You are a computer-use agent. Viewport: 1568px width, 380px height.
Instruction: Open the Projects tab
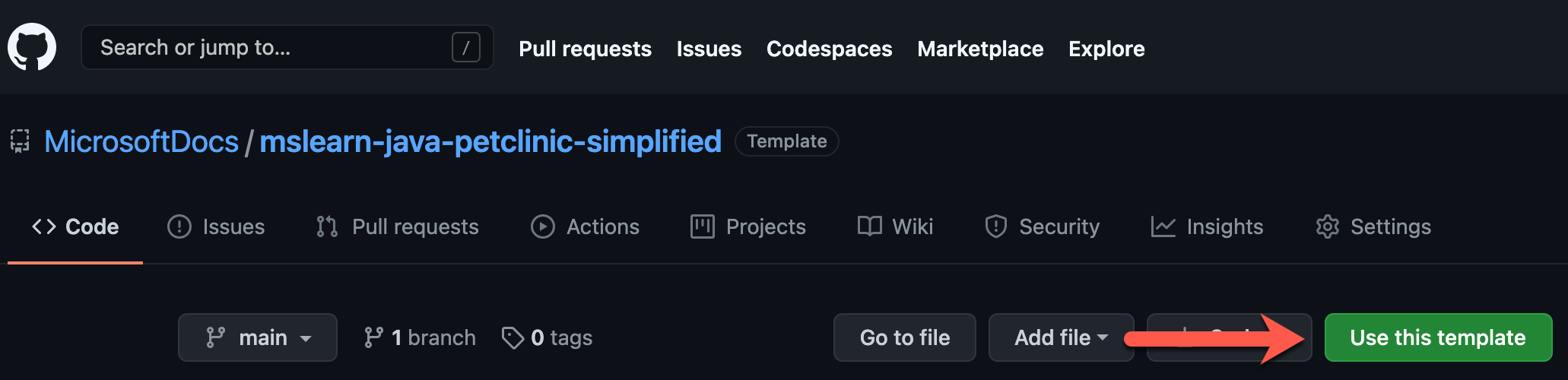(x=747, y=226)
